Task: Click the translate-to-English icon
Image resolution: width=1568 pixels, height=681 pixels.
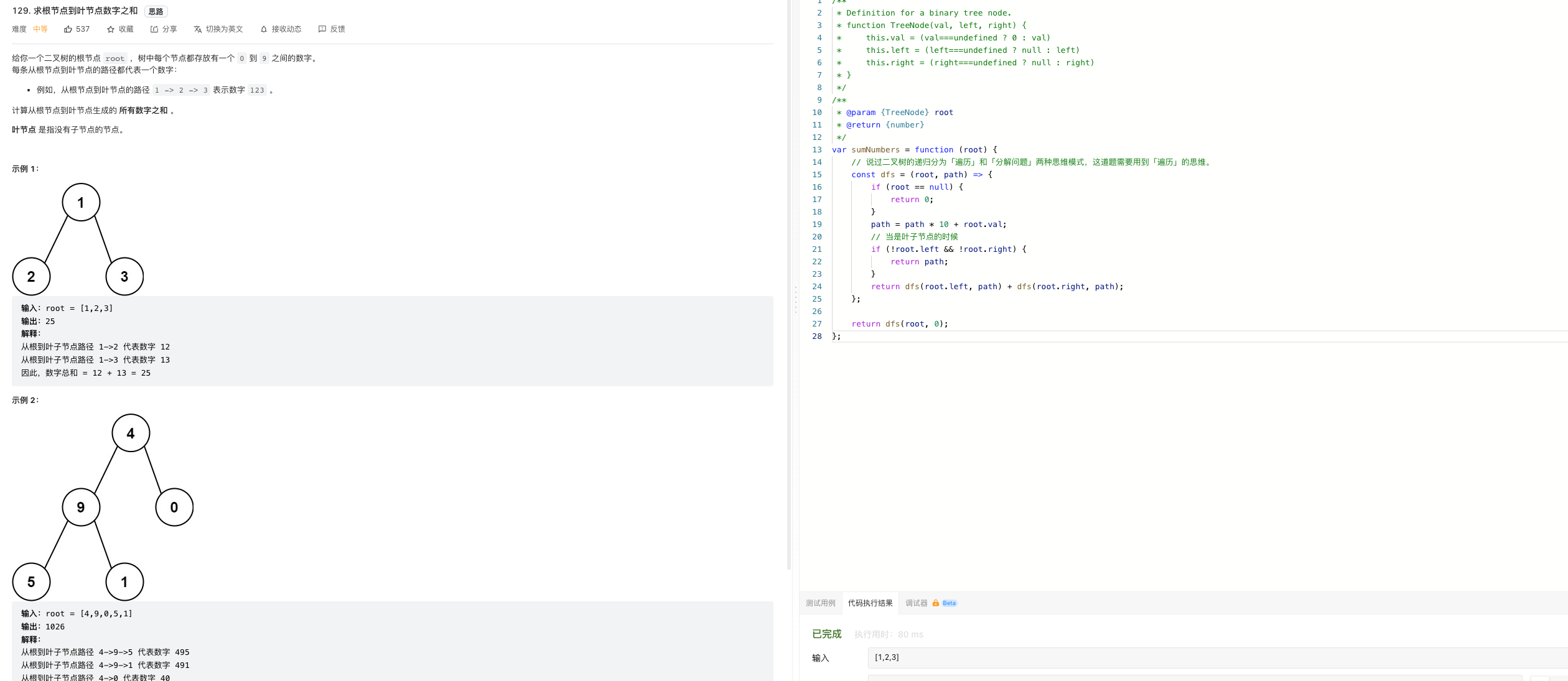Action: (x=198, y=29)
